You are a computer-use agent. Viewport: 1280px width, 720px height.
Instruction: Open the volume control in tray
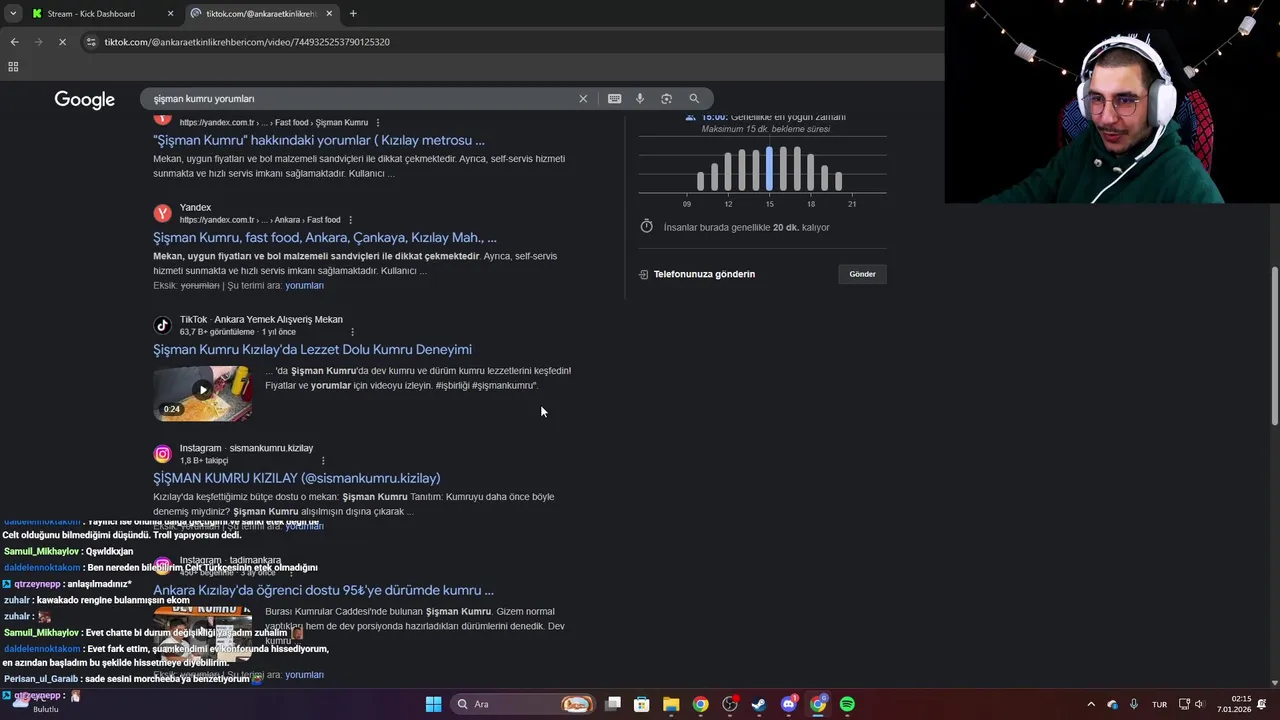point(1199,704)
